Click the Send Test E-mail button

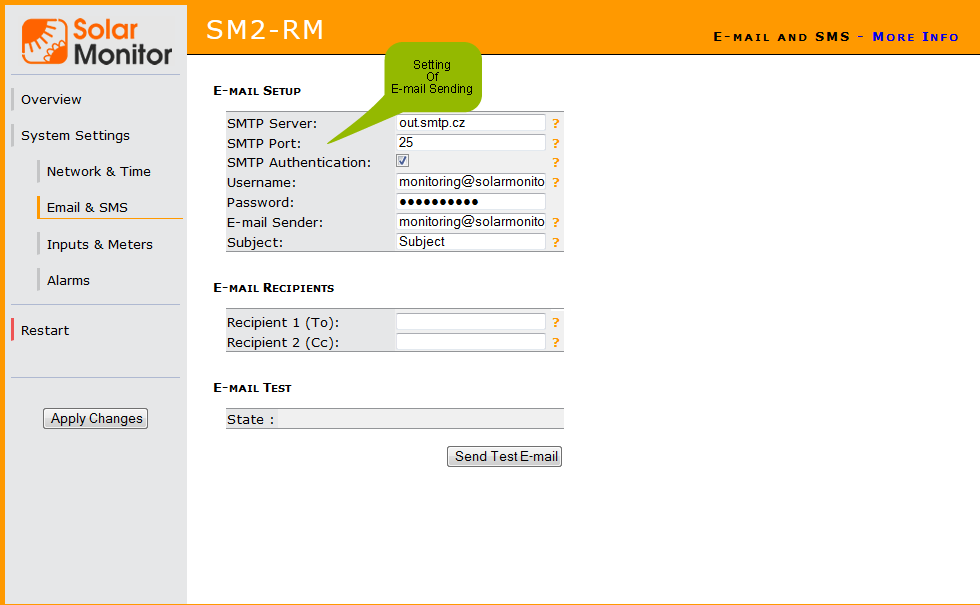(505, 457)
